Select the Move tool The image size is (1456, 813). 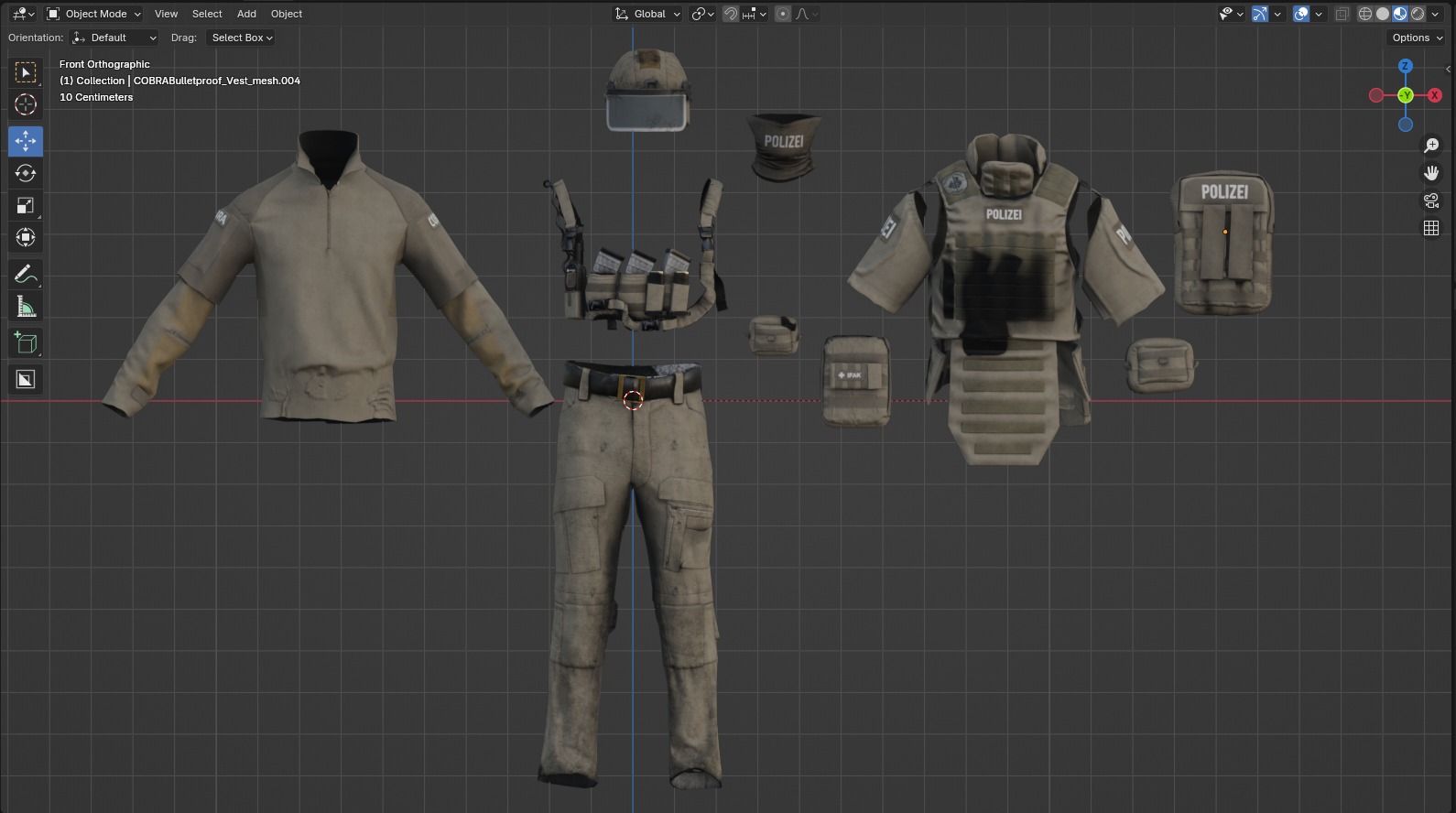[26, 141]
